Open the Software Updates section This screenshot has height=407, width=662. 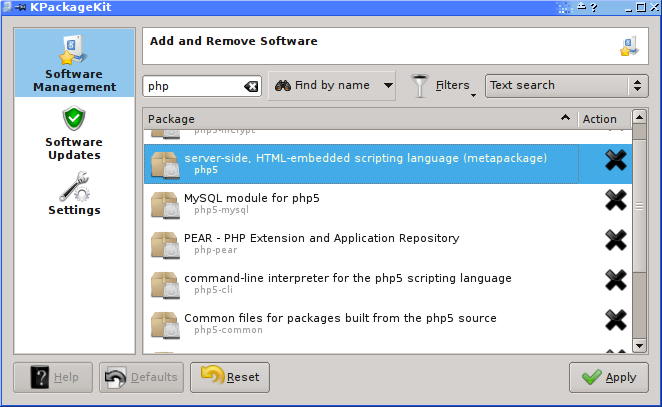click(x=74, y=133)
